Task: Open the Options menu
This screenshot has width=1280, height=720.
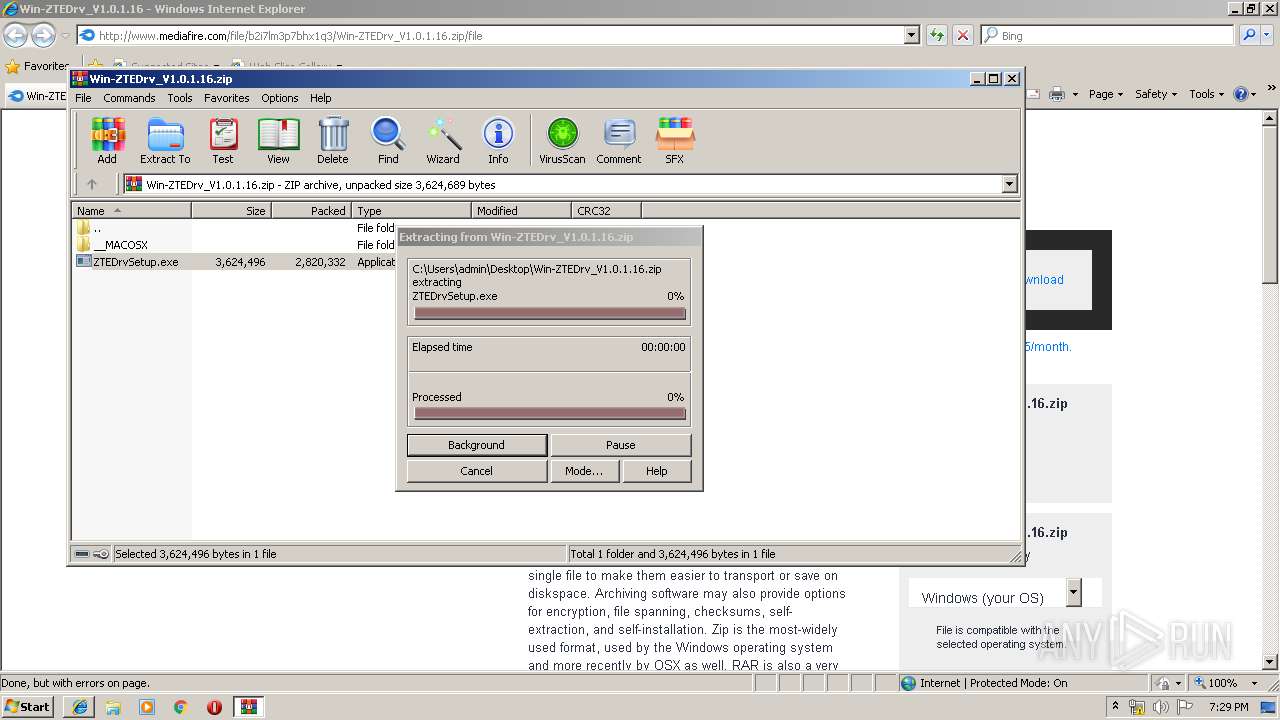Action: point(280,98)
